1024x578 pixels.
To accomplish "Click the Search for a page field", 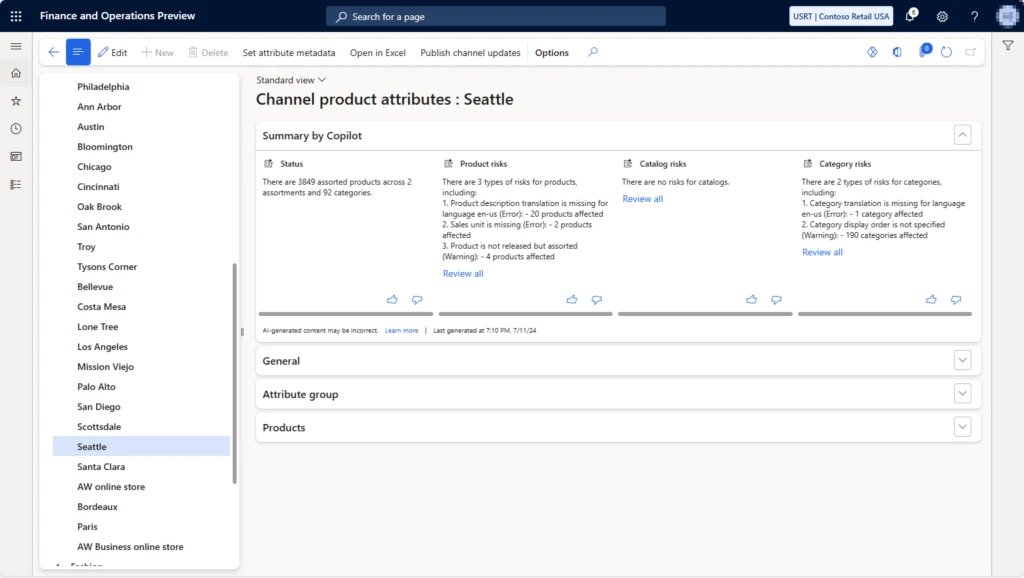I will coord(495,16).
